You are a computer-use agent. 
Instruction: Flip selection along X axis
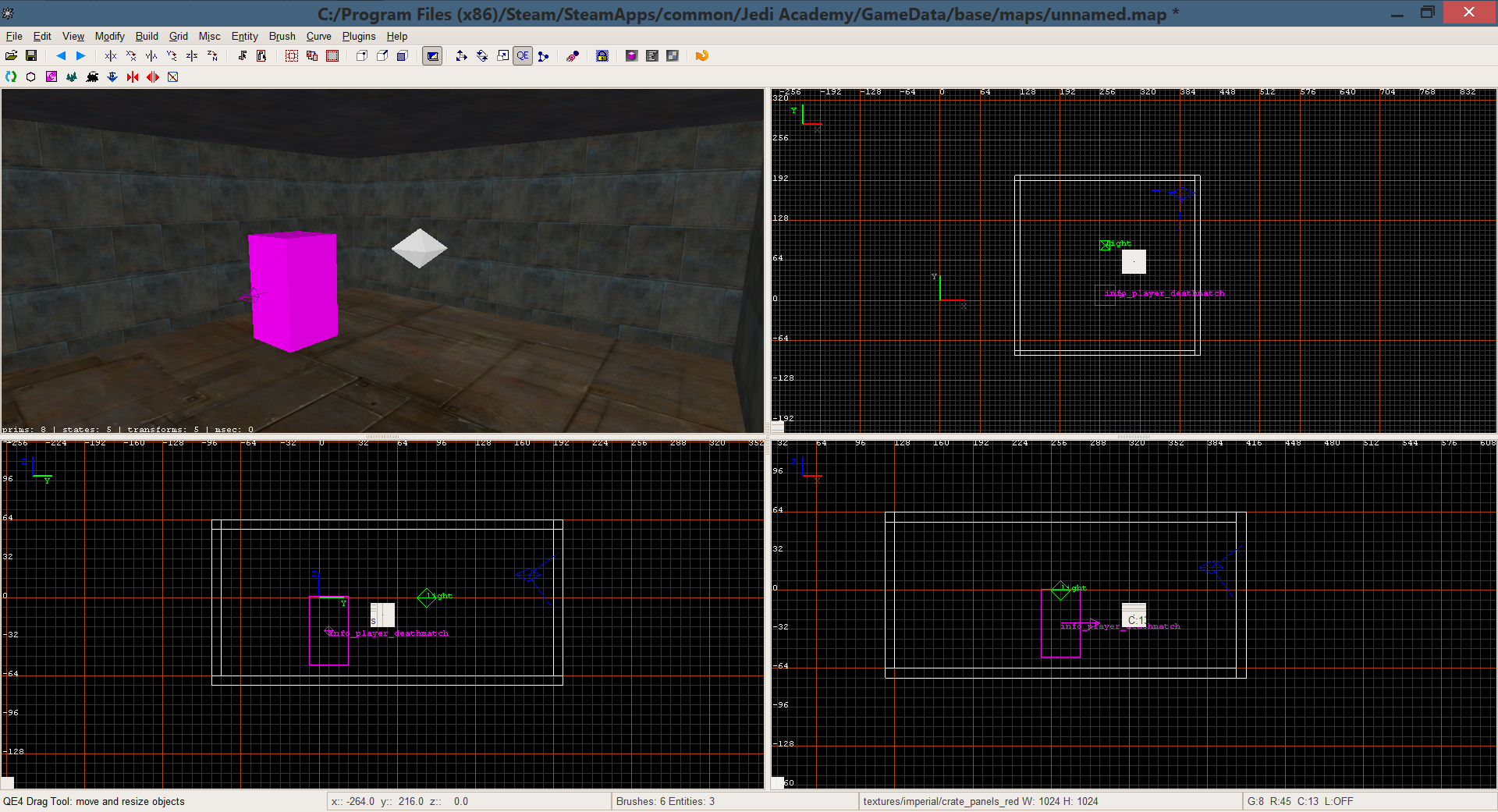[111, 55]
